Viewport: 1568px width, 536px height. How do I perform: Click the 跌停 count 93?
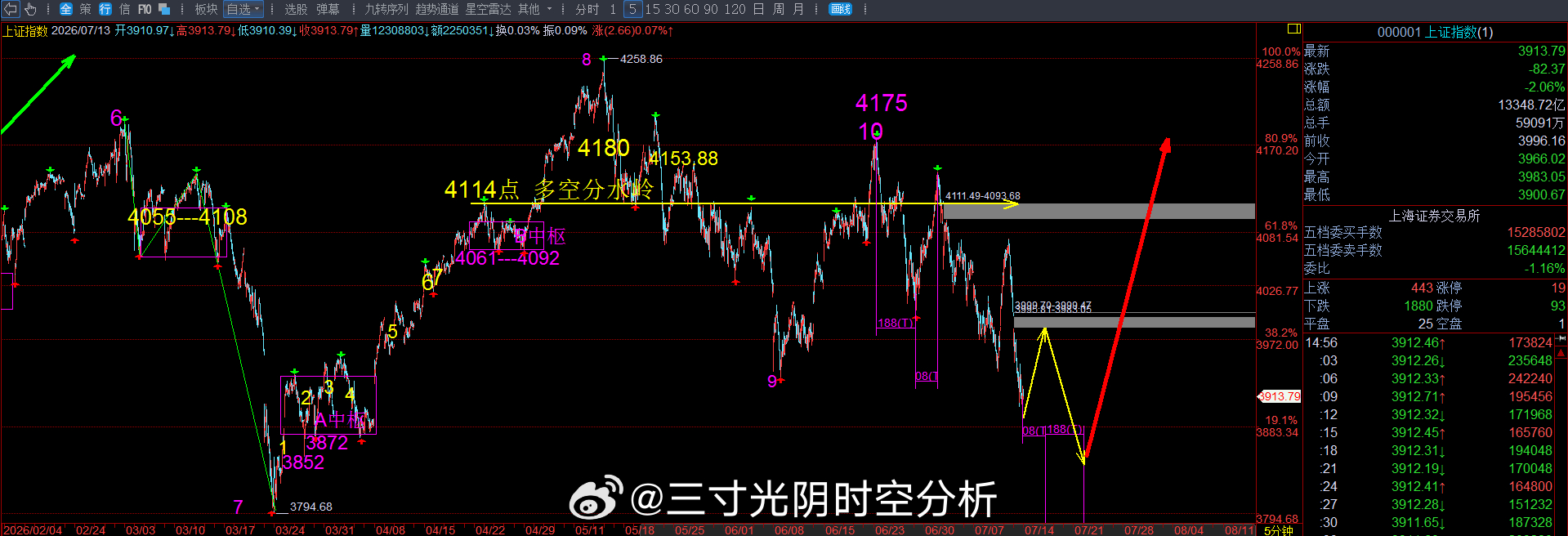[x=1558, y=306]
